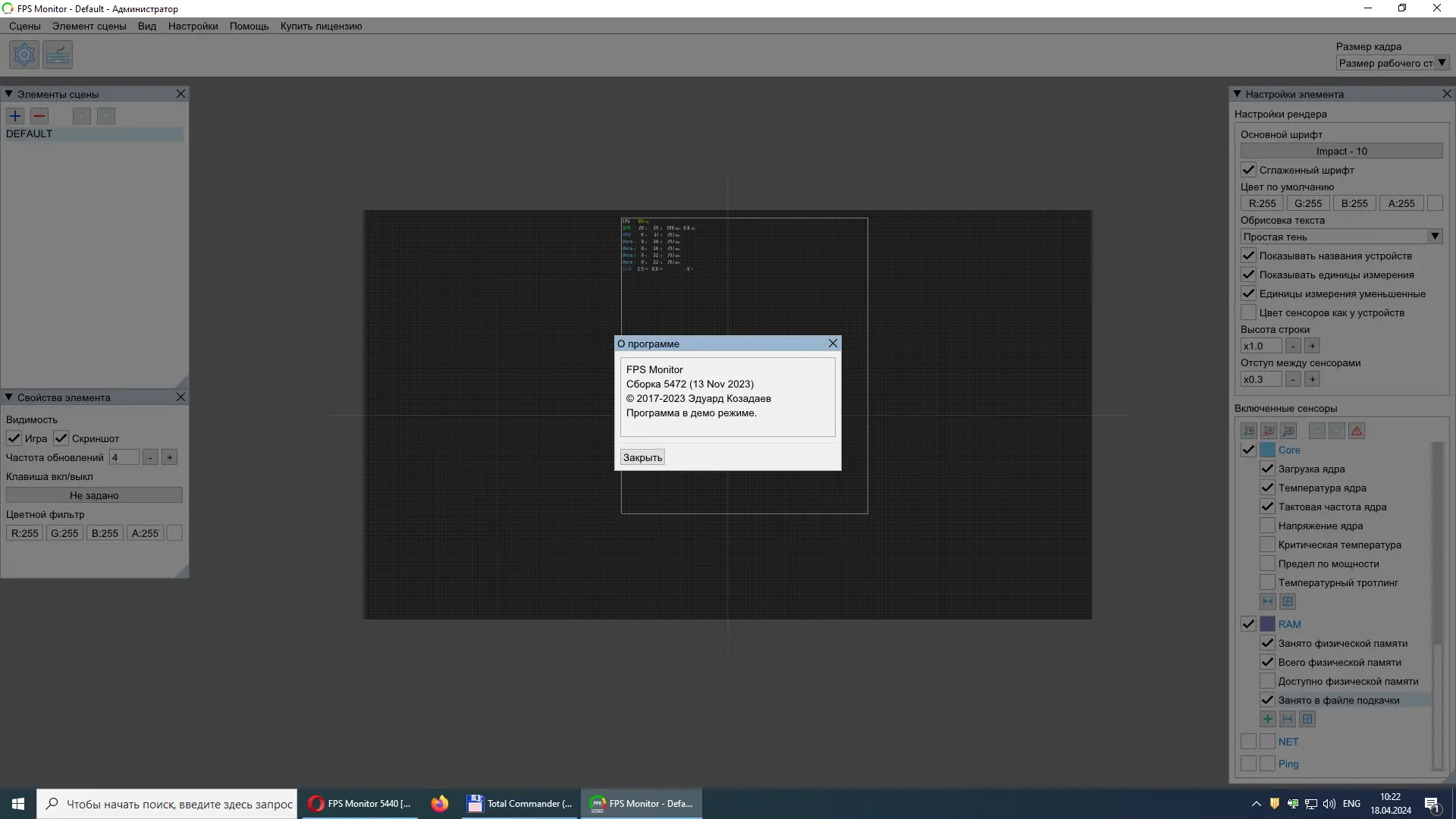1456x819 pixels.
Task: Click the green plus icon under RAM sensors
Action: [1268, 719]
